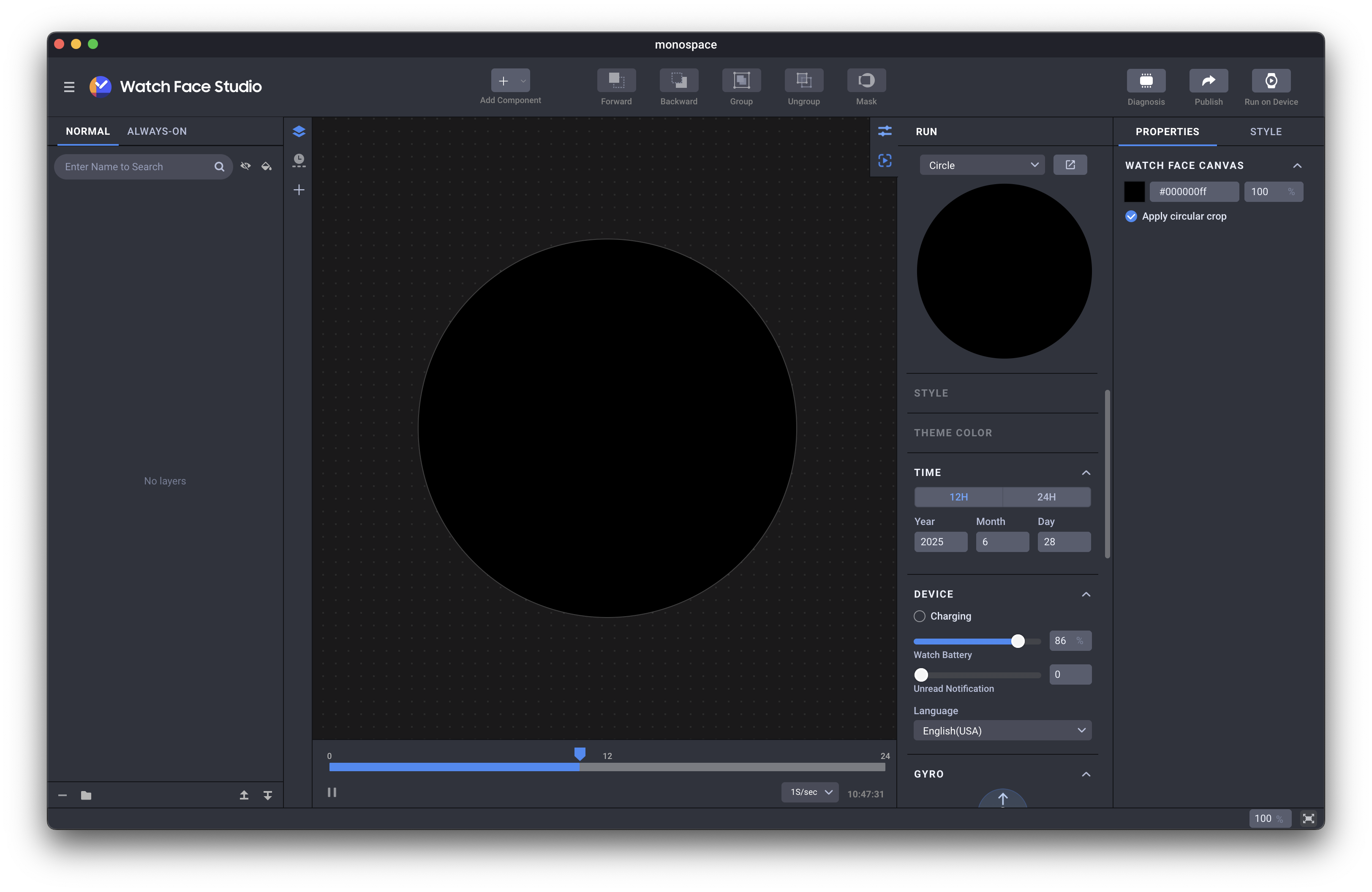Screen dimensions: 1372x892
Task: Click the Mask tool icon
Action: point(866,81)
